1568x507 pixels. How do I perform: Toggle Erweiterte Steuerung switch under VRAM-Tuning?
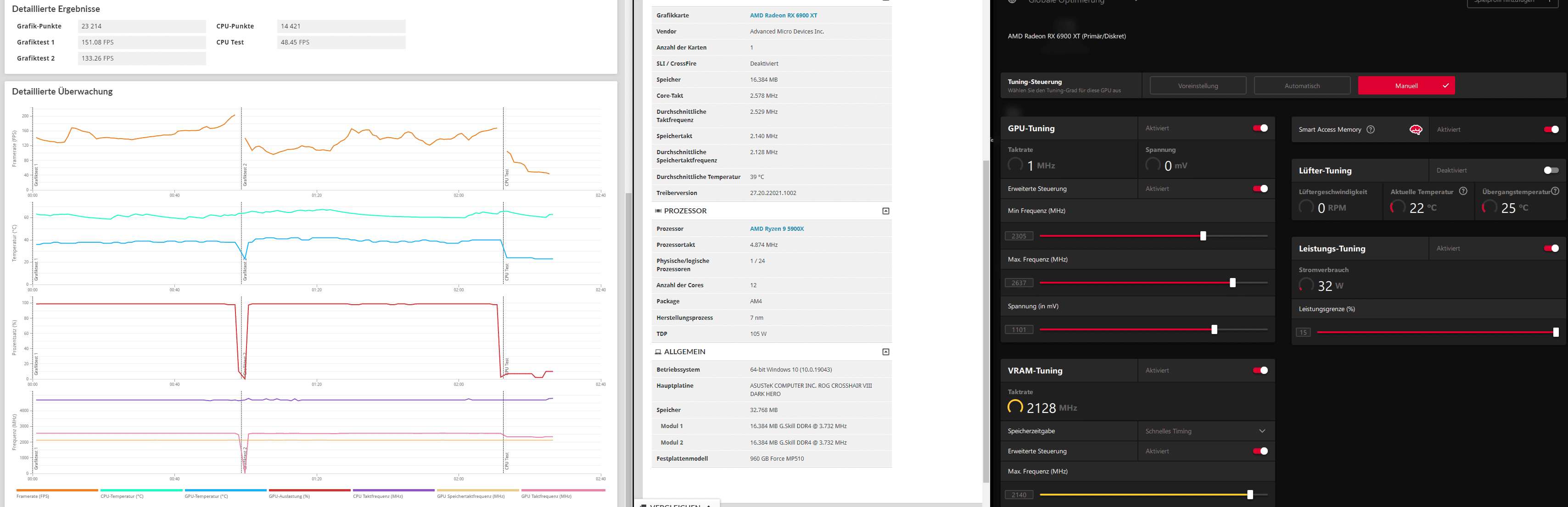pyautogui.click(x=1260, y=451)
